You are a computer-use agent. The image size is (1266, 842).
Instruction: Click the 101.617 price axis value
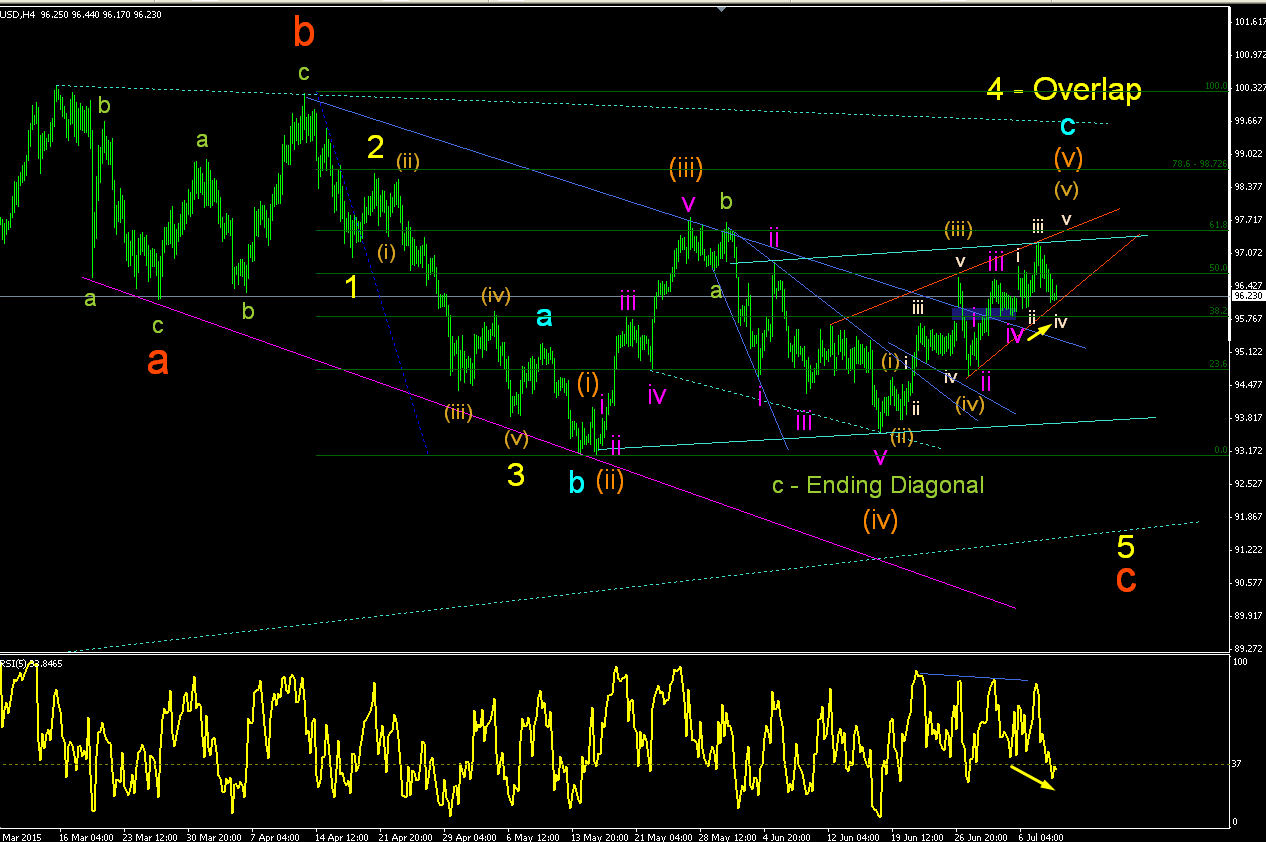pyautogui.click(x=1248, y=22)
